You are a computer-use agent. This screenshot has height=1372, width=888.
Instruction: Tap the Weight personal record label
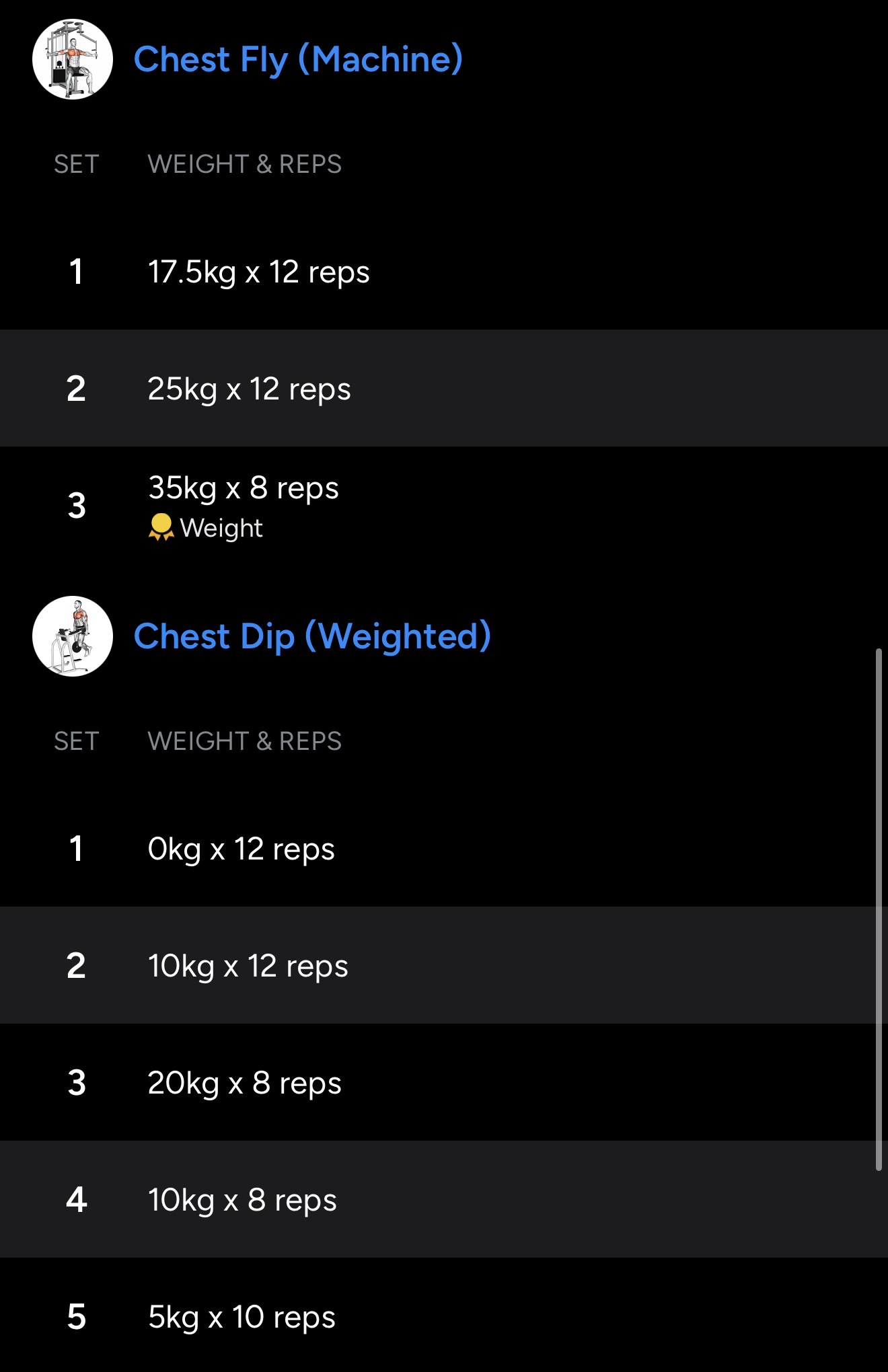[221, 529]
